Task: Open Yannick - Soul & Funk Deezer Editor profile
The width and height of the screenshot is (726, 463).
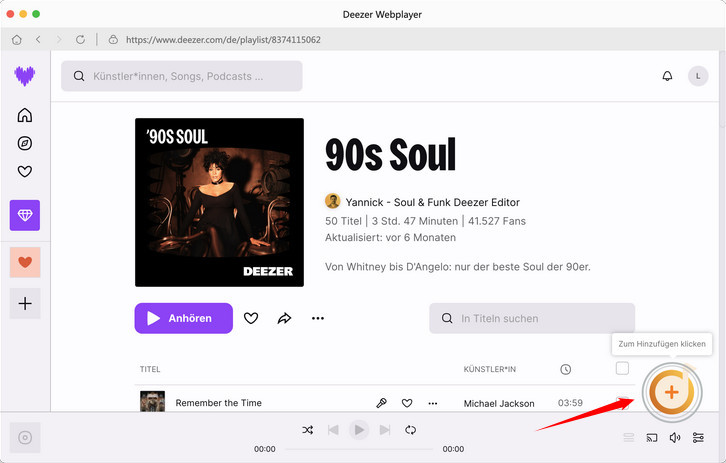Action: click(x=432, y=202)
